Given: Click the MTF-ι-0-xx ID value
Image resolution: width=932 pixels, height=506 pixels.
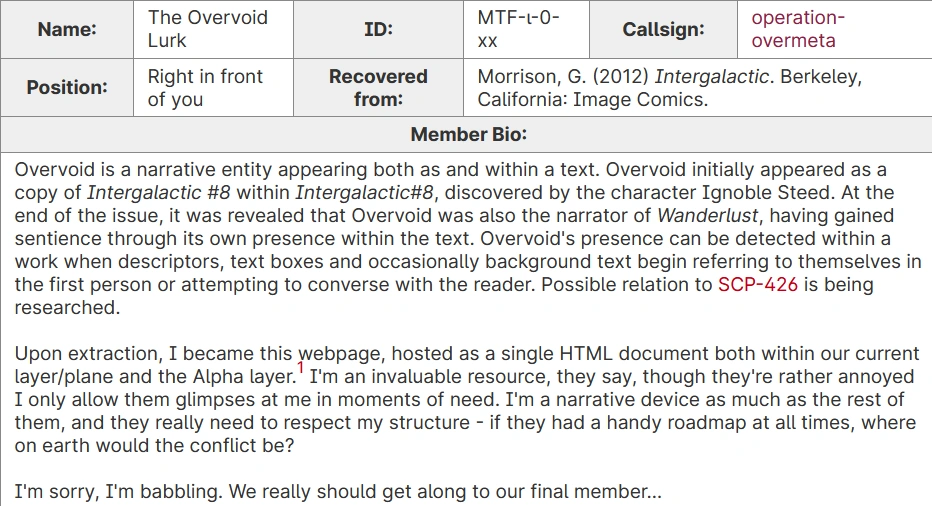Looking at the screenshot, I should pyautogui.click(x=518, y=29).
